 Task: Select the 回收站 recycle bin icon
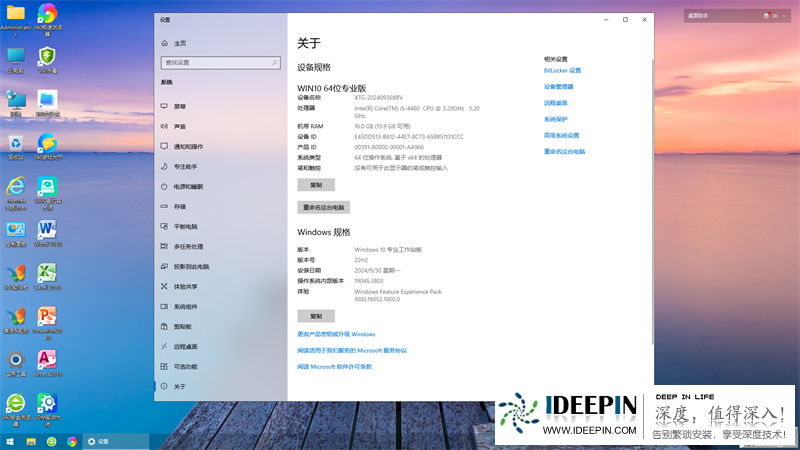click(16, 147)
